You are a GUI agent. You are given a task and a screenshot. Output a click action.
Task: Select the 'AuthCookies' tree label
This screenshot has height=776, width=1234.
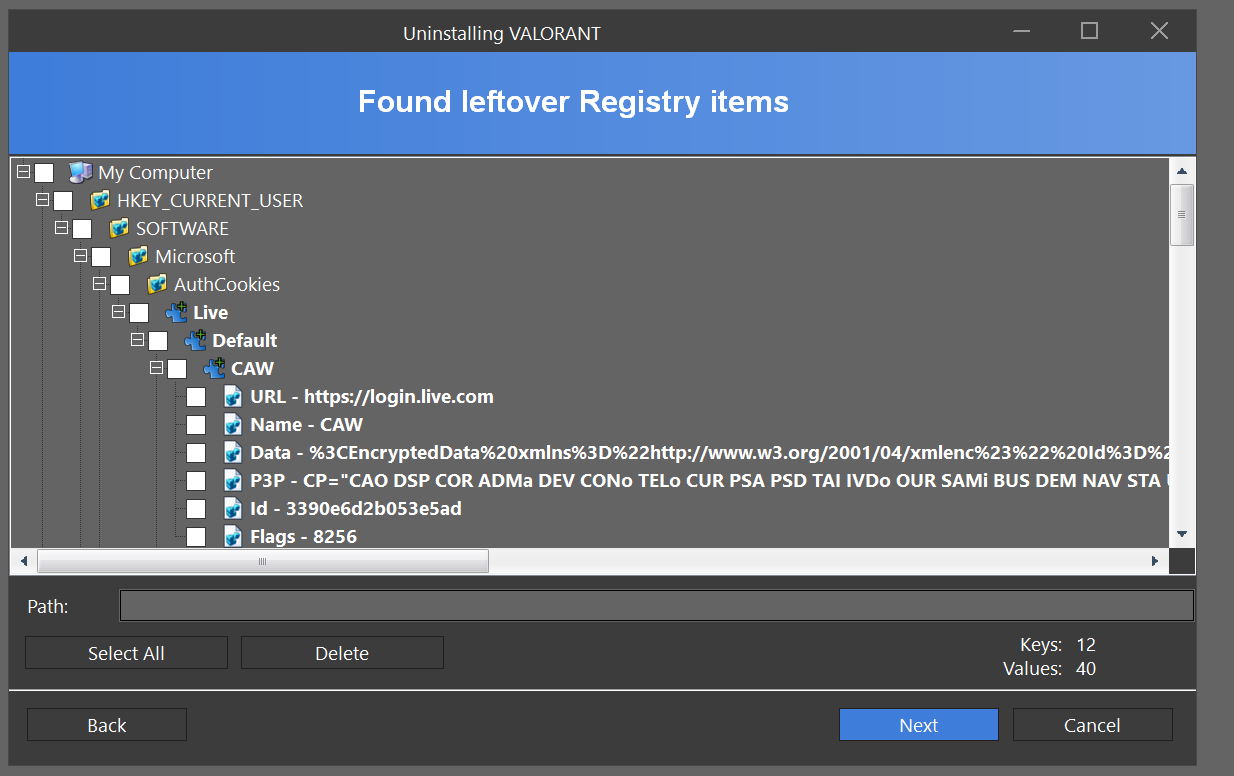pyautogui.click(x=227, y=285)
